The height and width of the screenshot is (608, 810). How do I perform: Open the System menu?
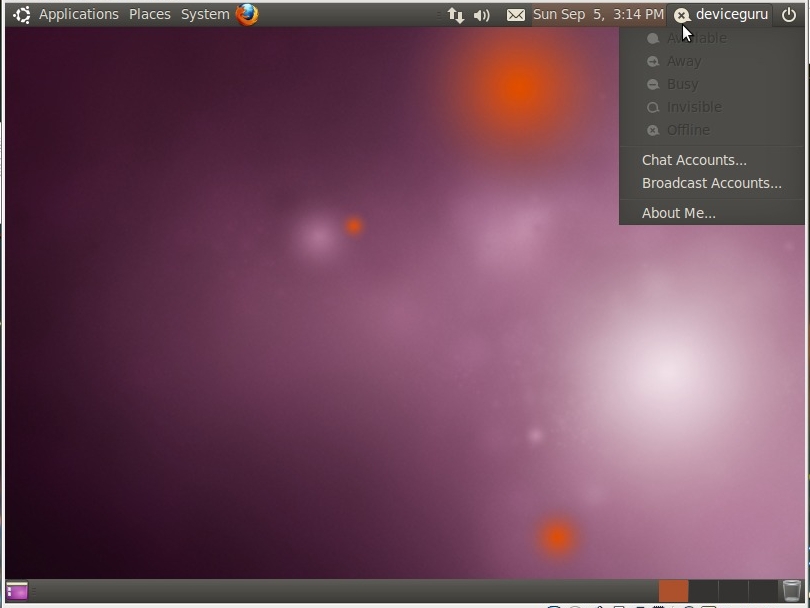pyautogui.click(x=205, y=14)
